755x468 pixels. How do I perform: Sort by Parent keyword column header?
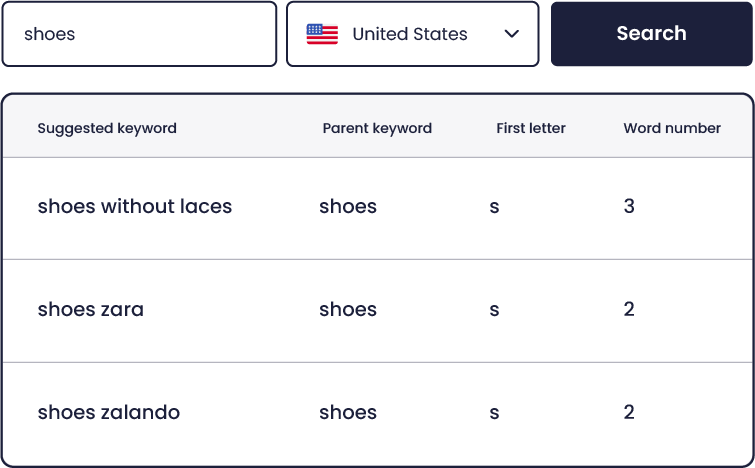pyautogui.click(x=377, y=128)
